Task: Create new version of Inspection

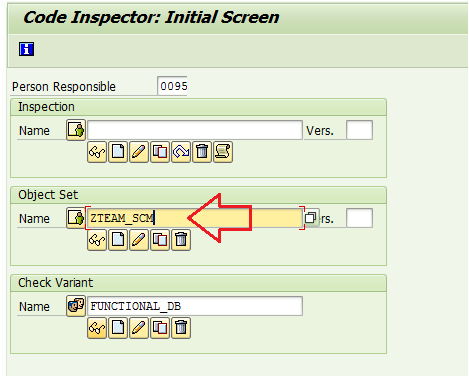Action: click(181, 152)
